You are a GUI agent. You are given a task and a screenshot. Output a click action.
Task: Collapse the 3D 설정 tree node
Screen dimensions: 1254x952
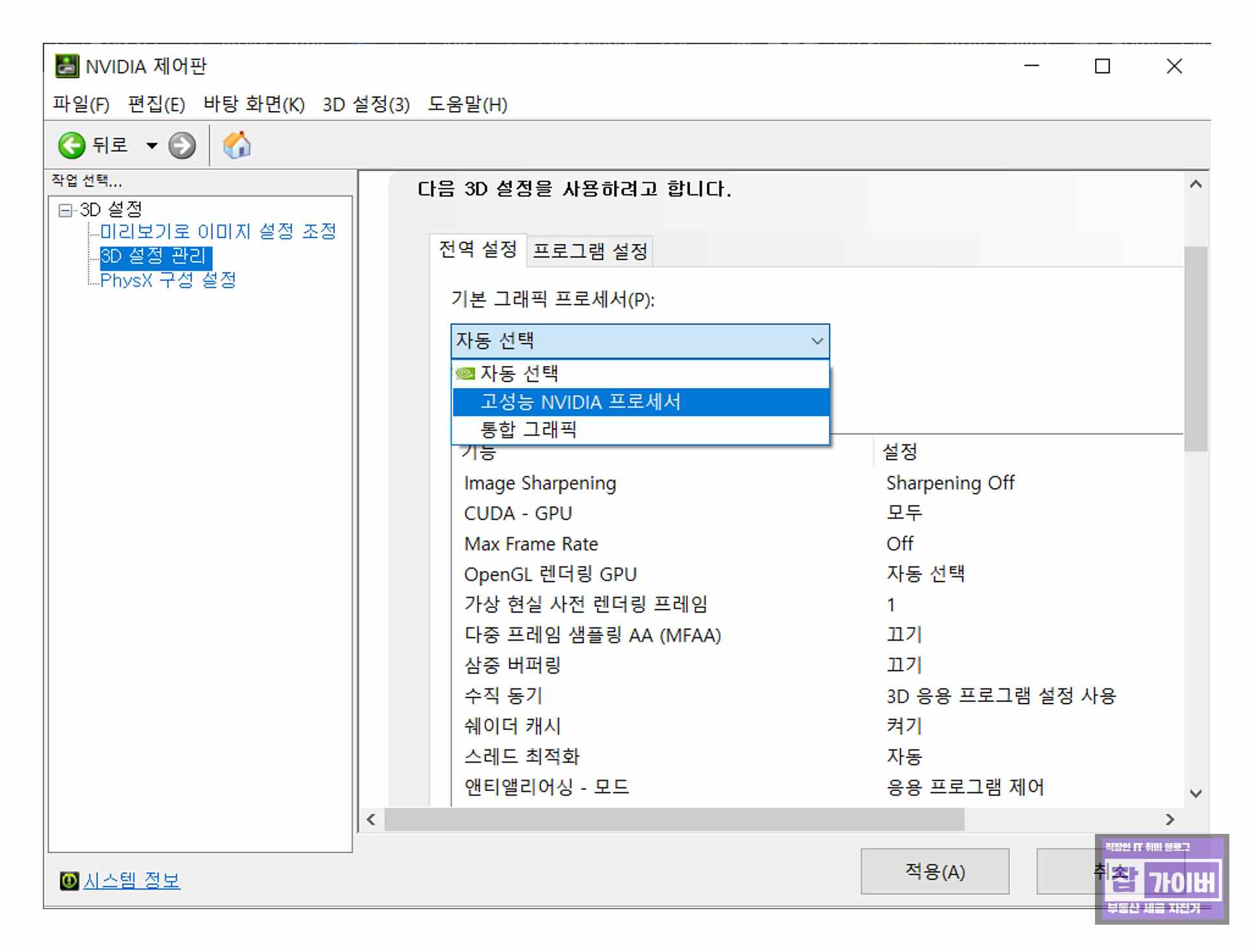pyautogui.click(x=64, y=210)
